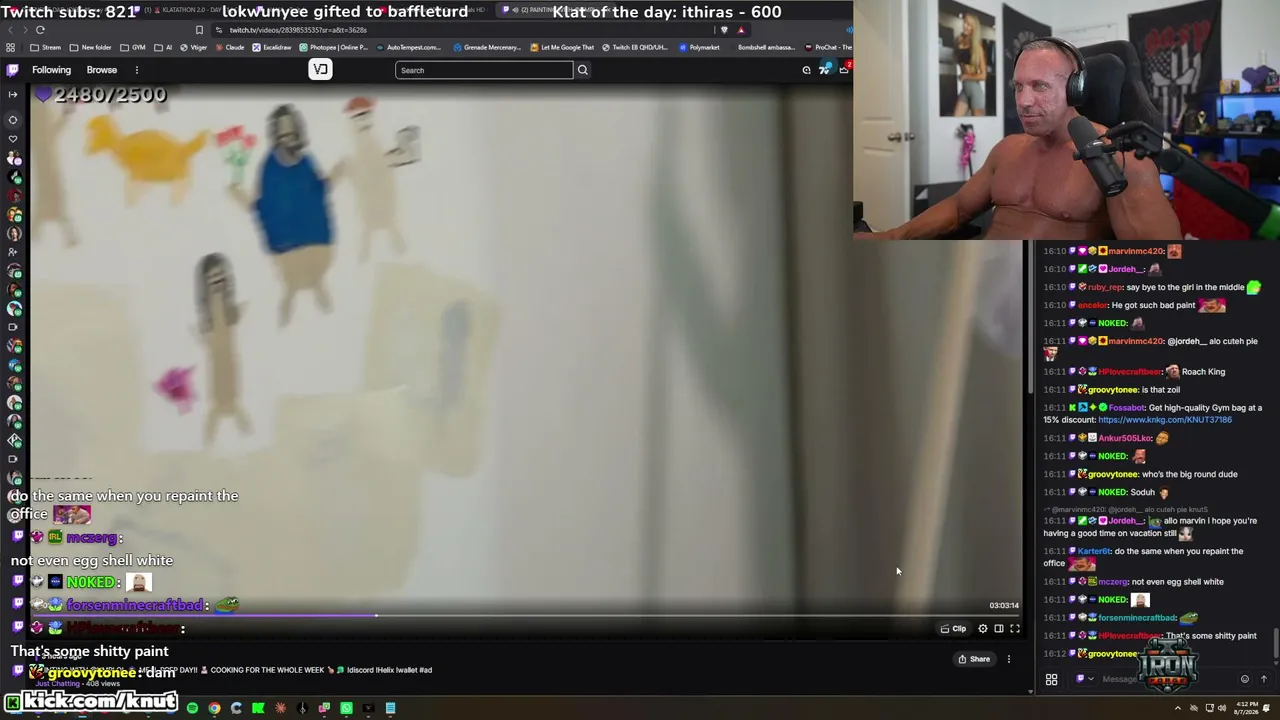Open the Following page
The height and width of the screenshot is (720, 1280).
51,70
